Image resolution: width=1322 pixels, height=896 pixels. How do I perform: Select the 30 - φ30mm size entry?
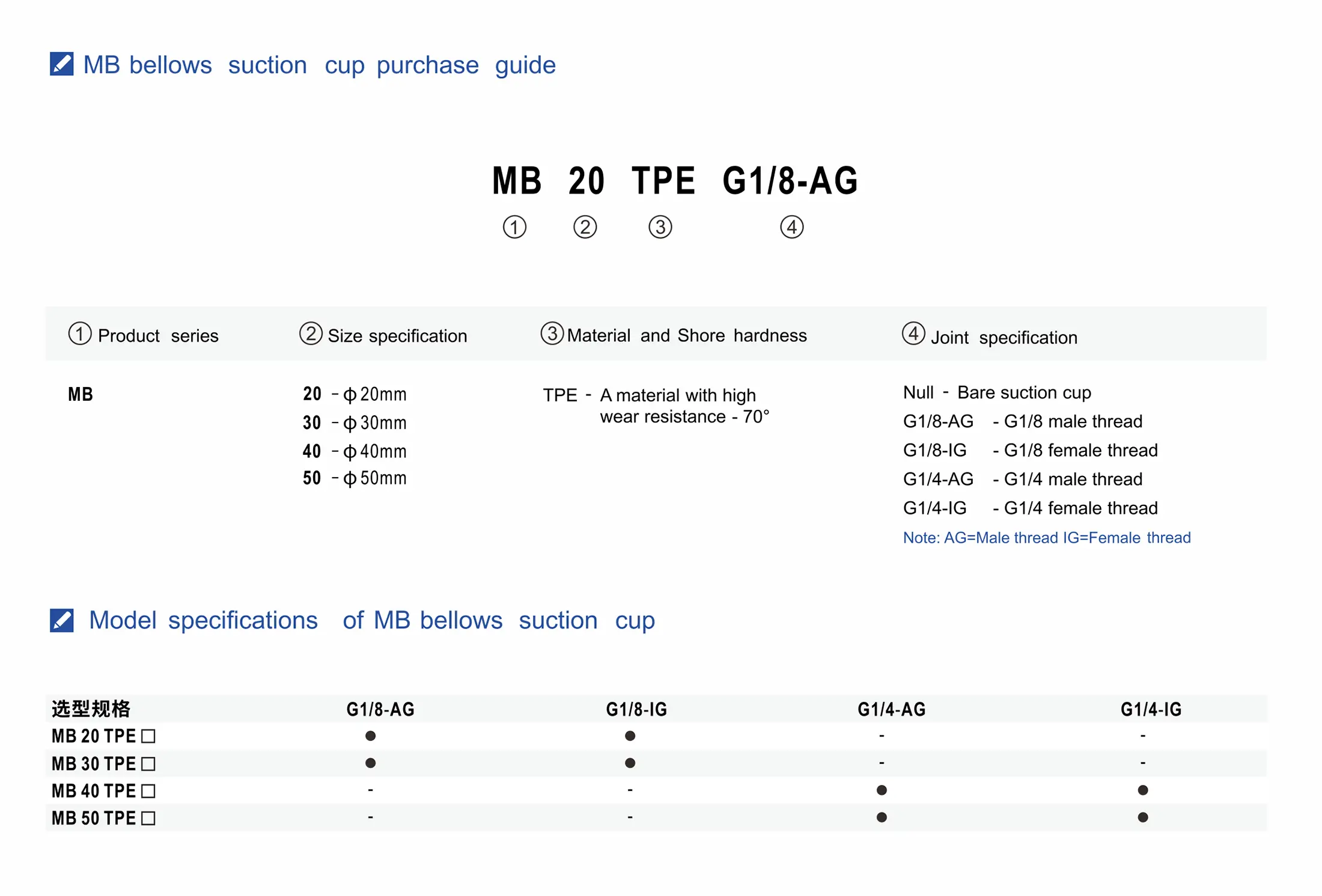[355, 423]
